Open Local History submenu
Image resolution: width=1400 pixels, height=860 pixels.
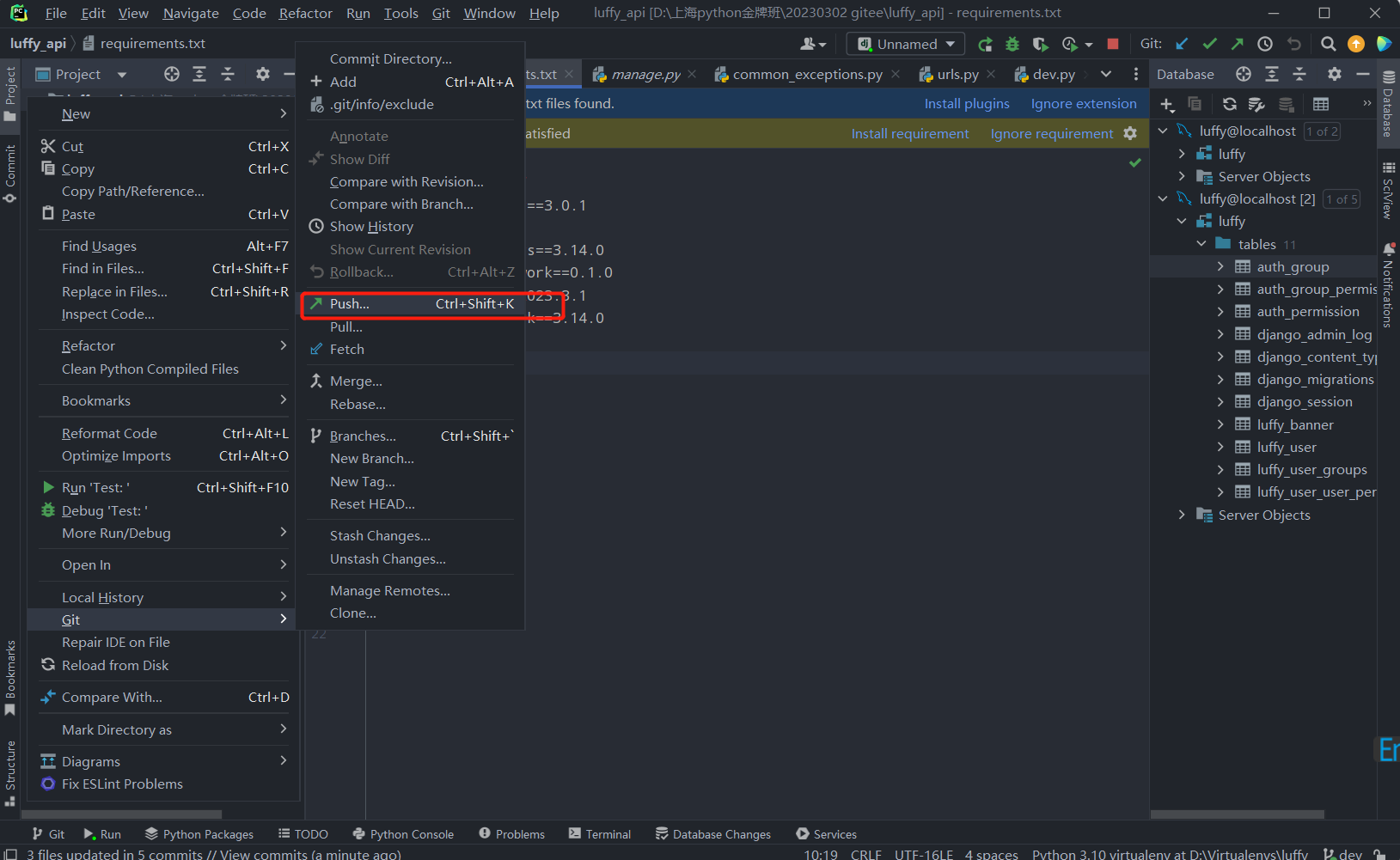tap(162, 597)
